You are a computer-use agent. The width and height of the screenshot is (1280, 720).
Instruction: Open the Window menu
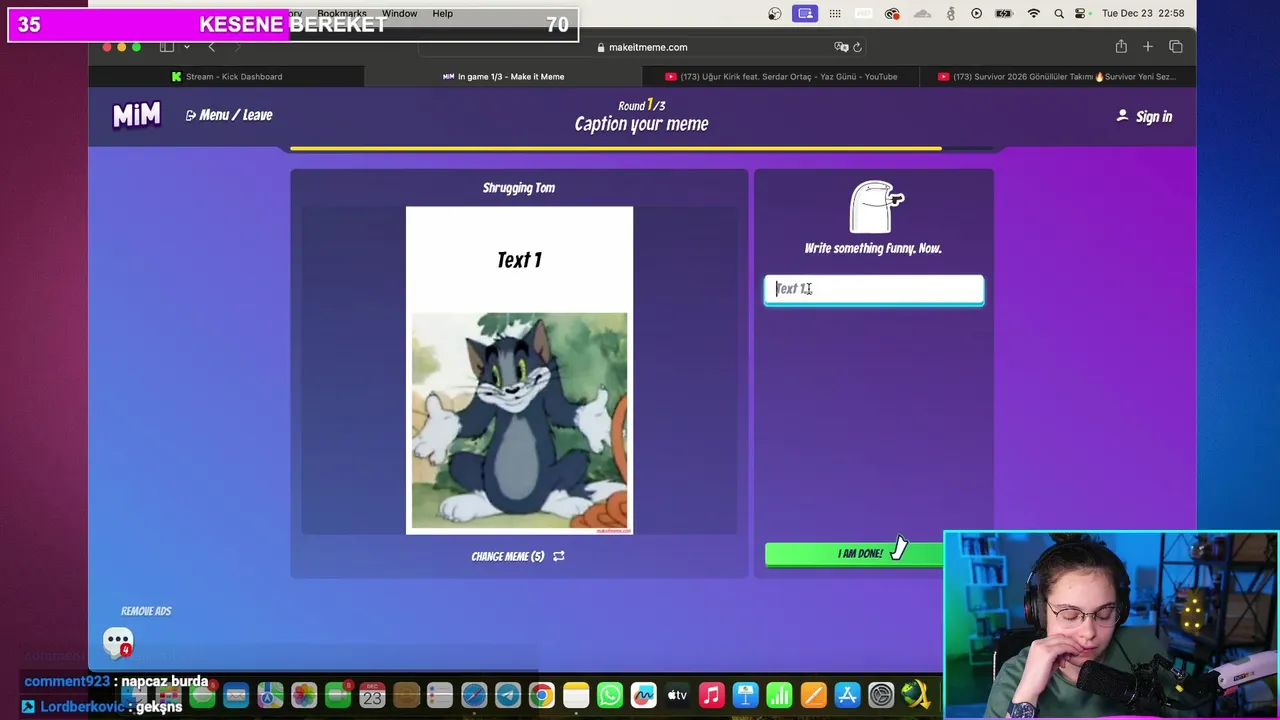click(x=399, y=14)
